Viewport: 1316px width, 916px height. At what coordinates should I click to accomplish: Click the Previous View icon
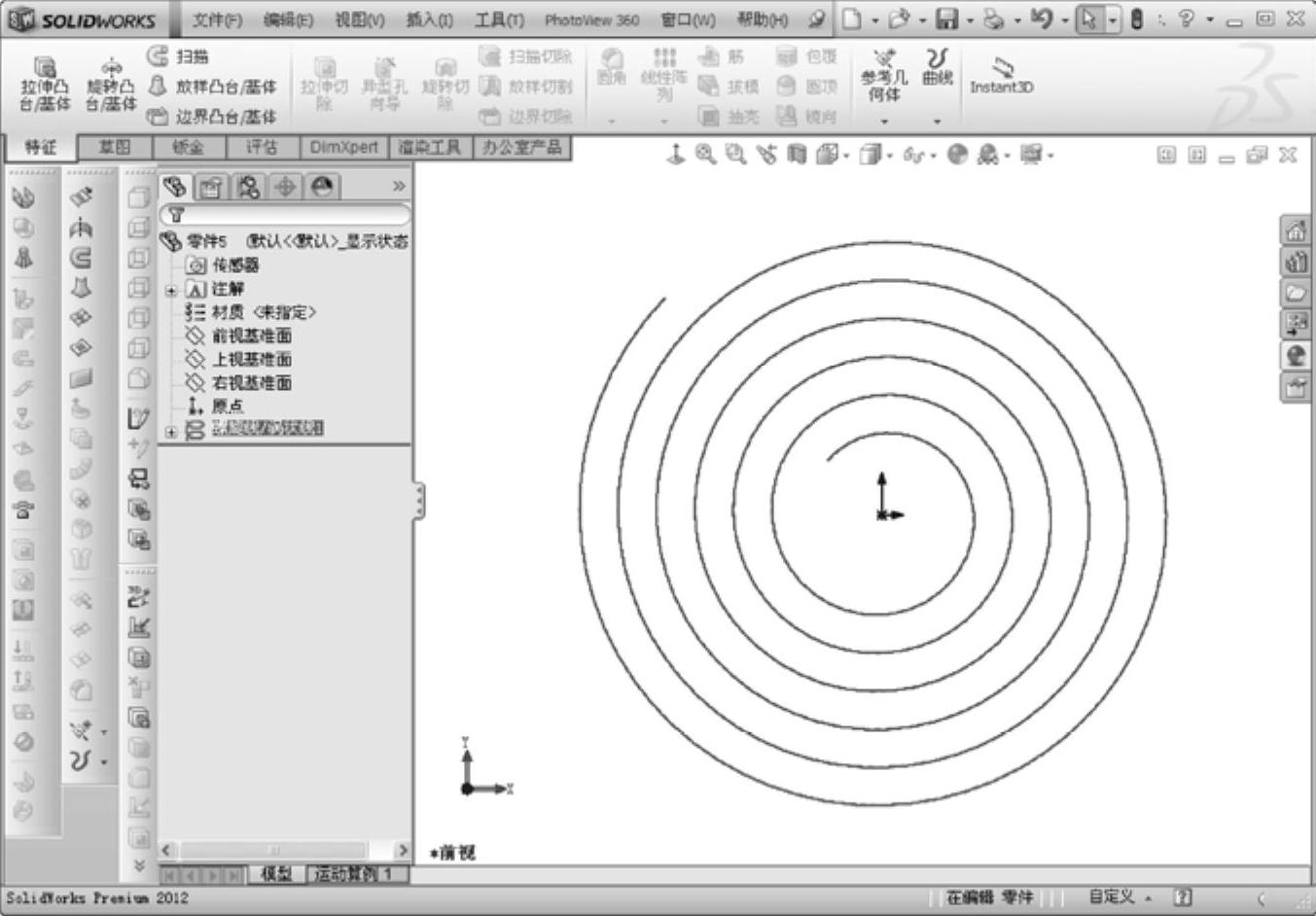pos(766,155)
